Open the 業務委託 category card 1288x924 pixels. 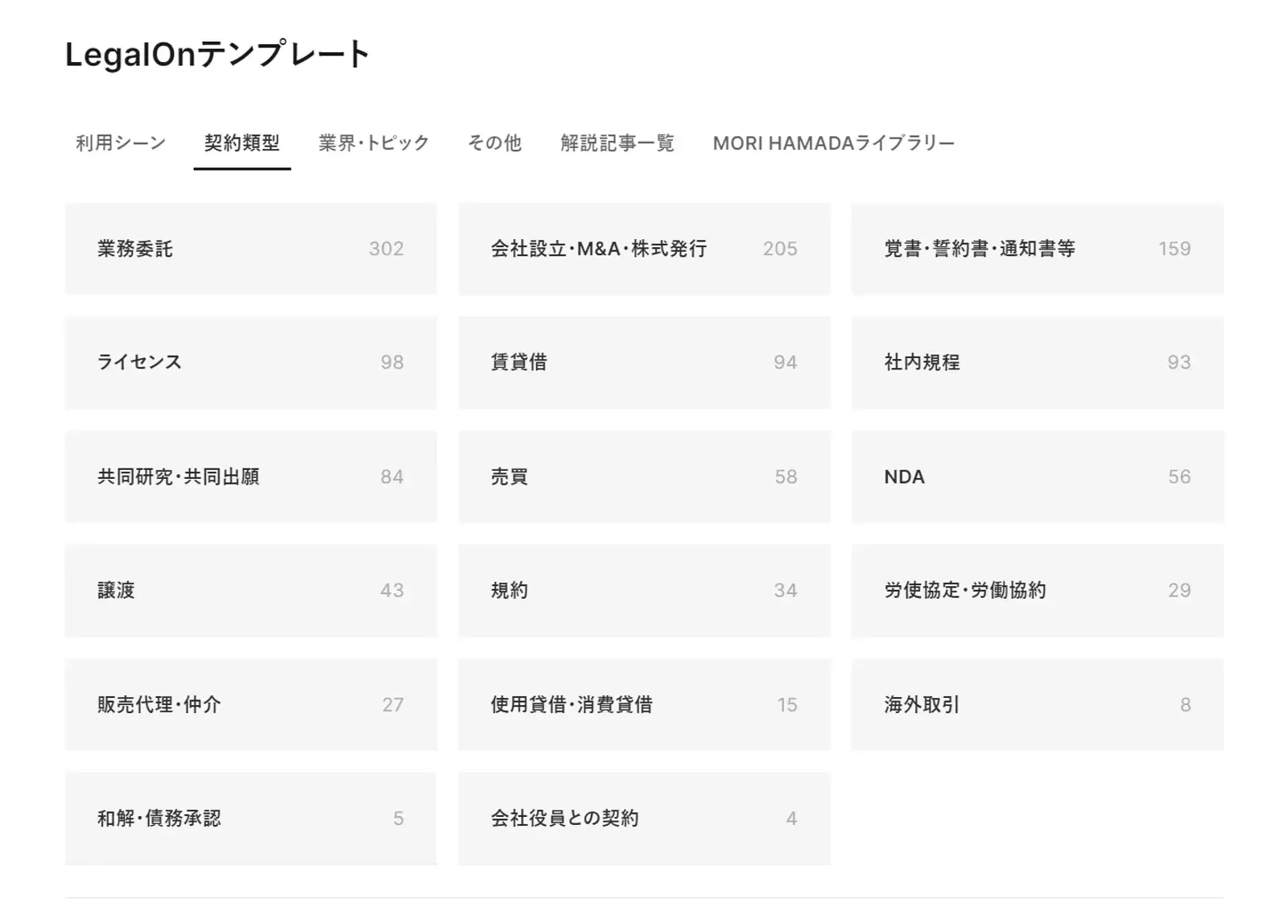[x=251, y=249]
